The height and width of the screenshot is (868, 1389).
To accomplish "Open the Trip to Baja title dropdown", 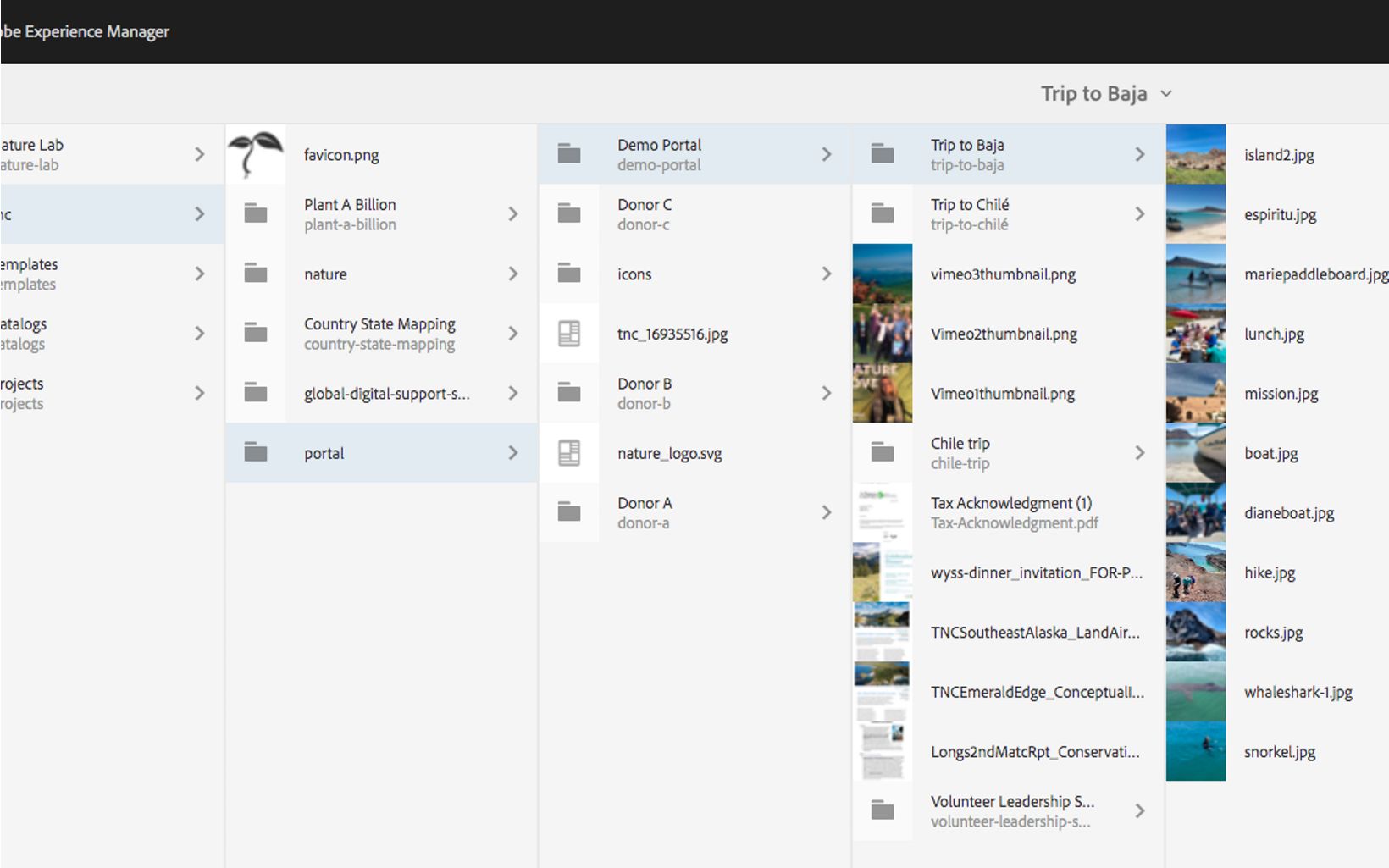I will click(x=1166, y=94).
